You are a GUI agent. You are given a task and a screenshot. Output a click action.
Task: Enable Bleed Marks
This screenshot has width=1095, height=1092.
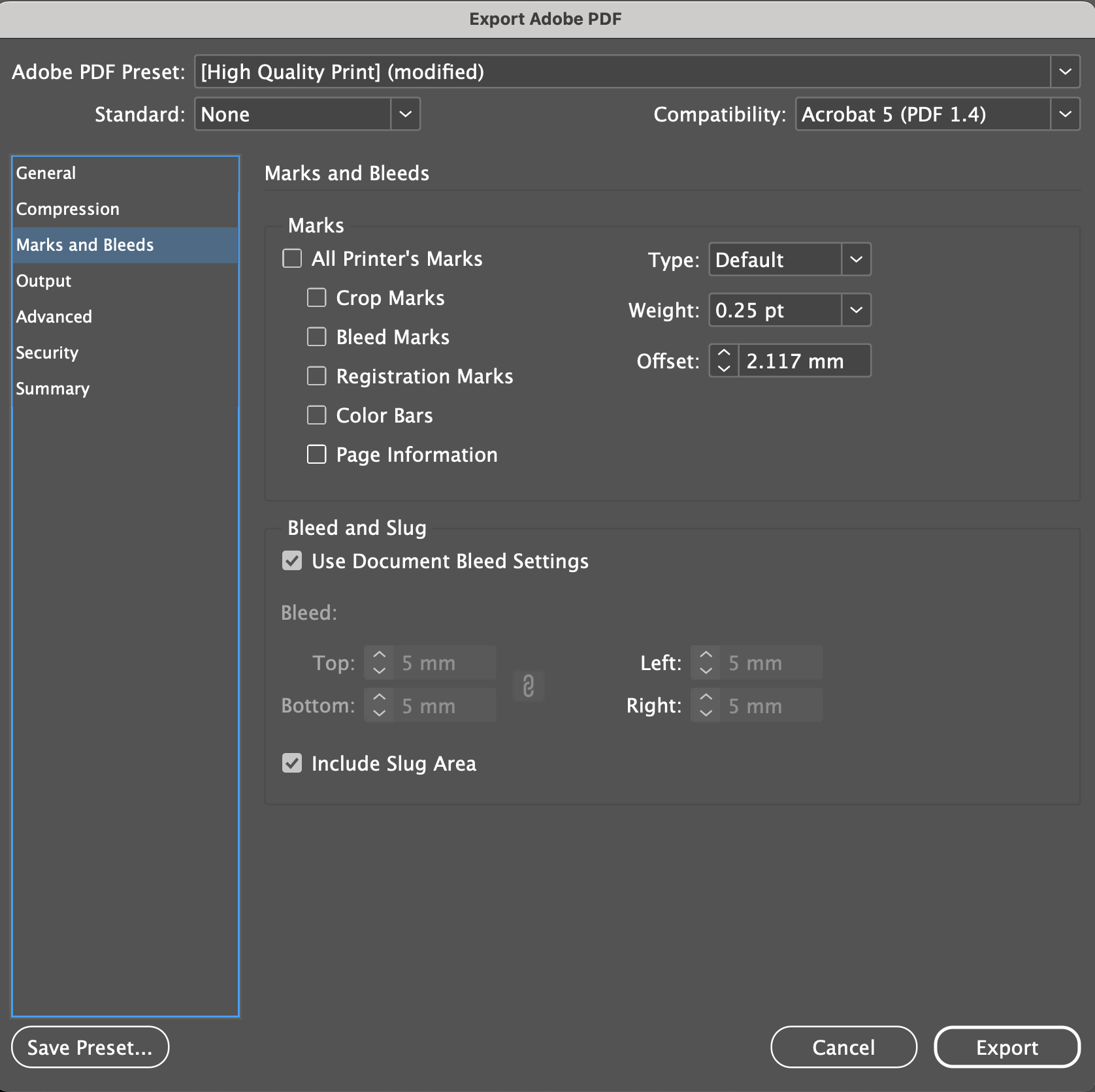[x=316, y=336]
